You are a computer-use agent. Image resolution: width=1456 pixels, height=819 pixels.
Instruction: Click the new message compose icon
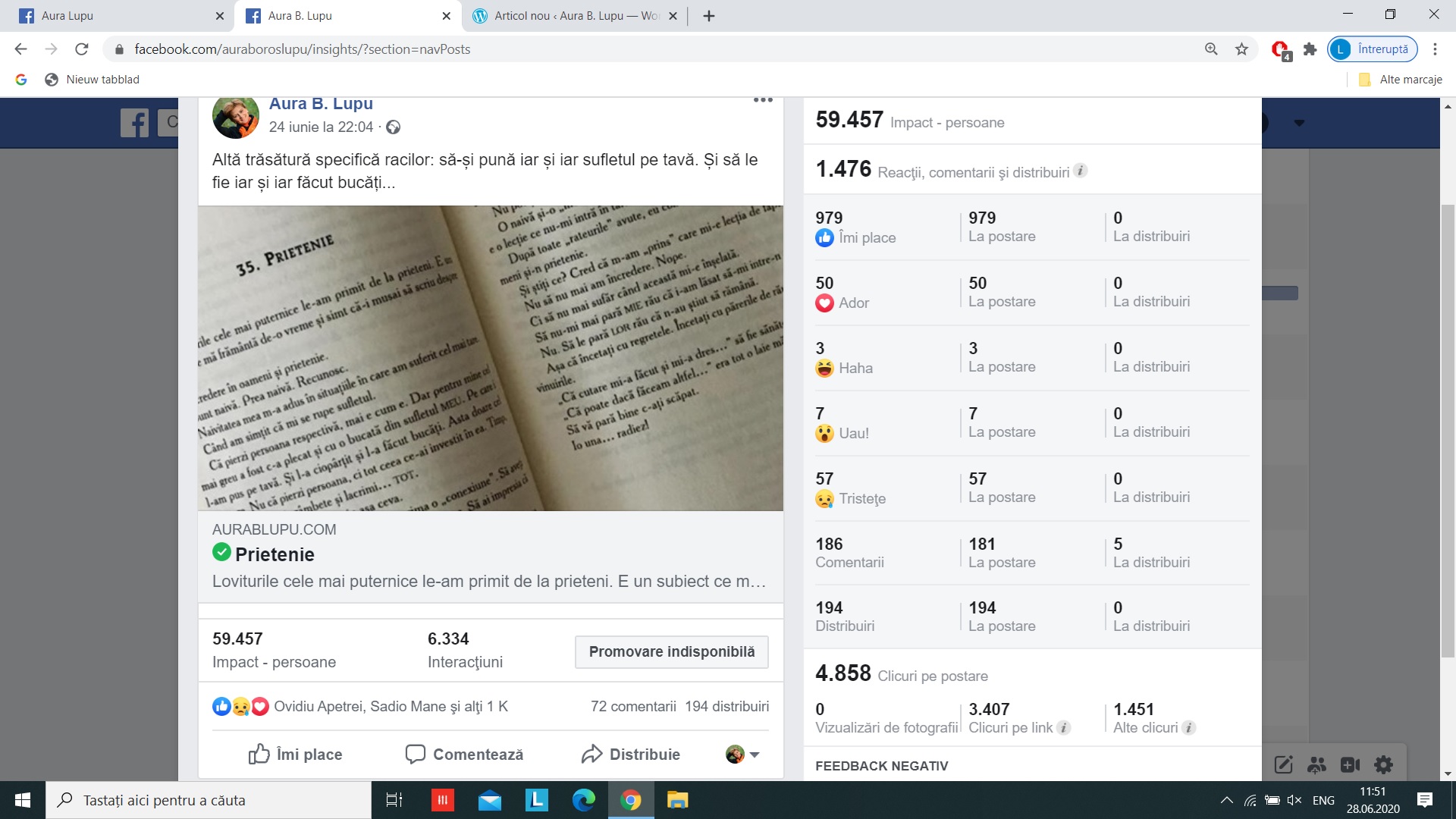click(x=1283, y=764)
